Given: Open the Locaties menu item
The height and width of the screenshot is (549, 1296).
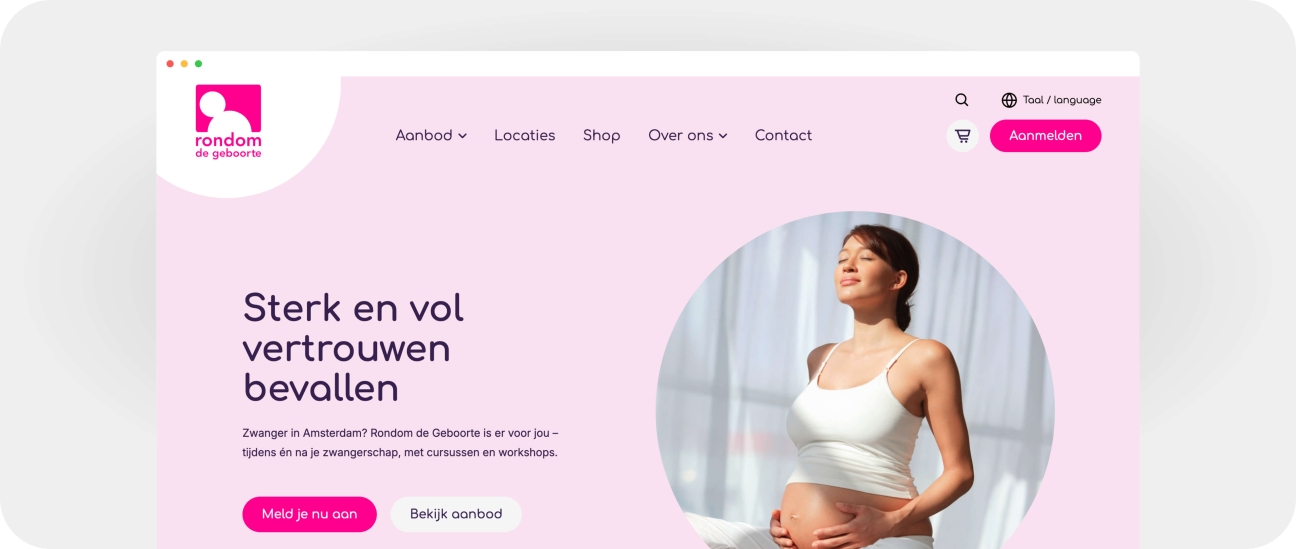Looking at the screenshot, I should click(x=524, y=135).
